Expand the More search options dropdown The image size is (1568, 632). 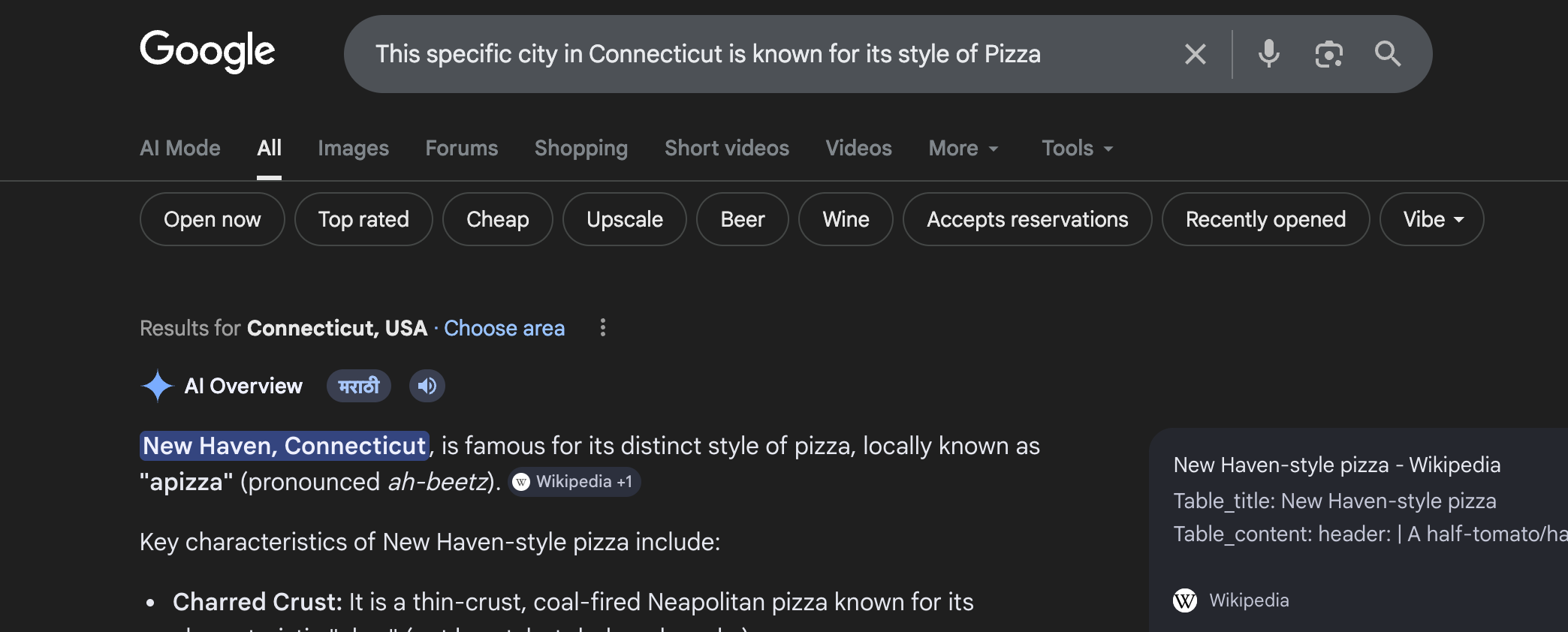point(963,148)
